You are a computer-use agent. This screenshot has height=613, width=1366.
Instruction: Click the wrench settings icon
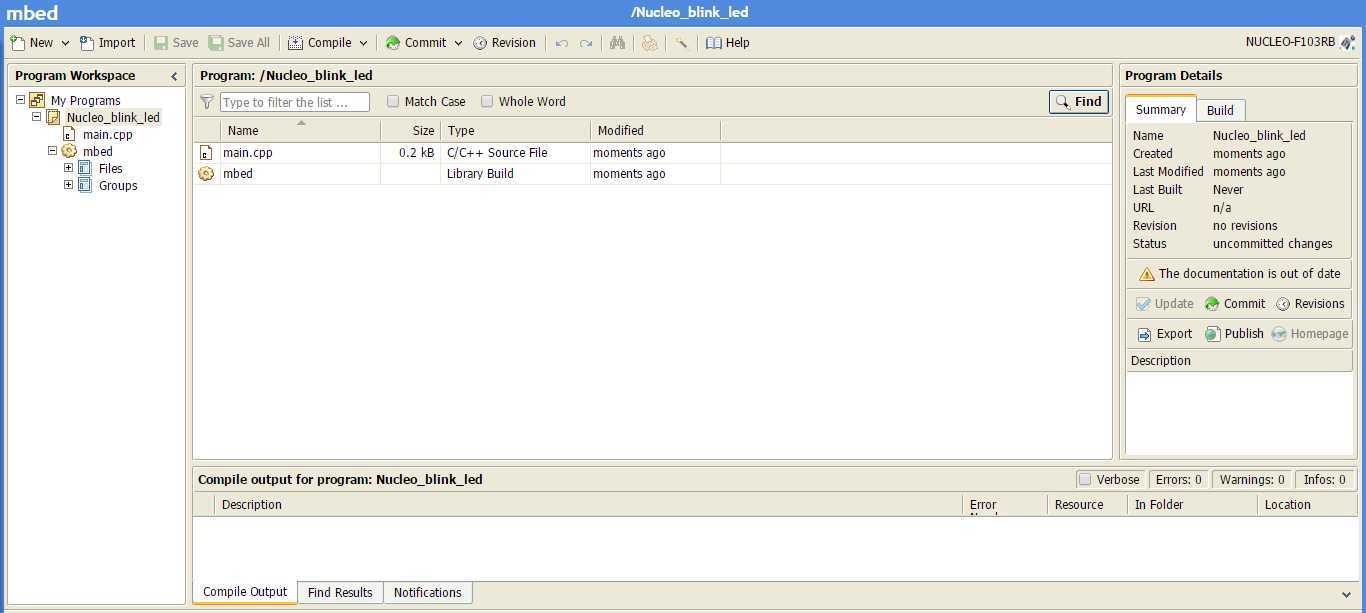pos(682,43)
